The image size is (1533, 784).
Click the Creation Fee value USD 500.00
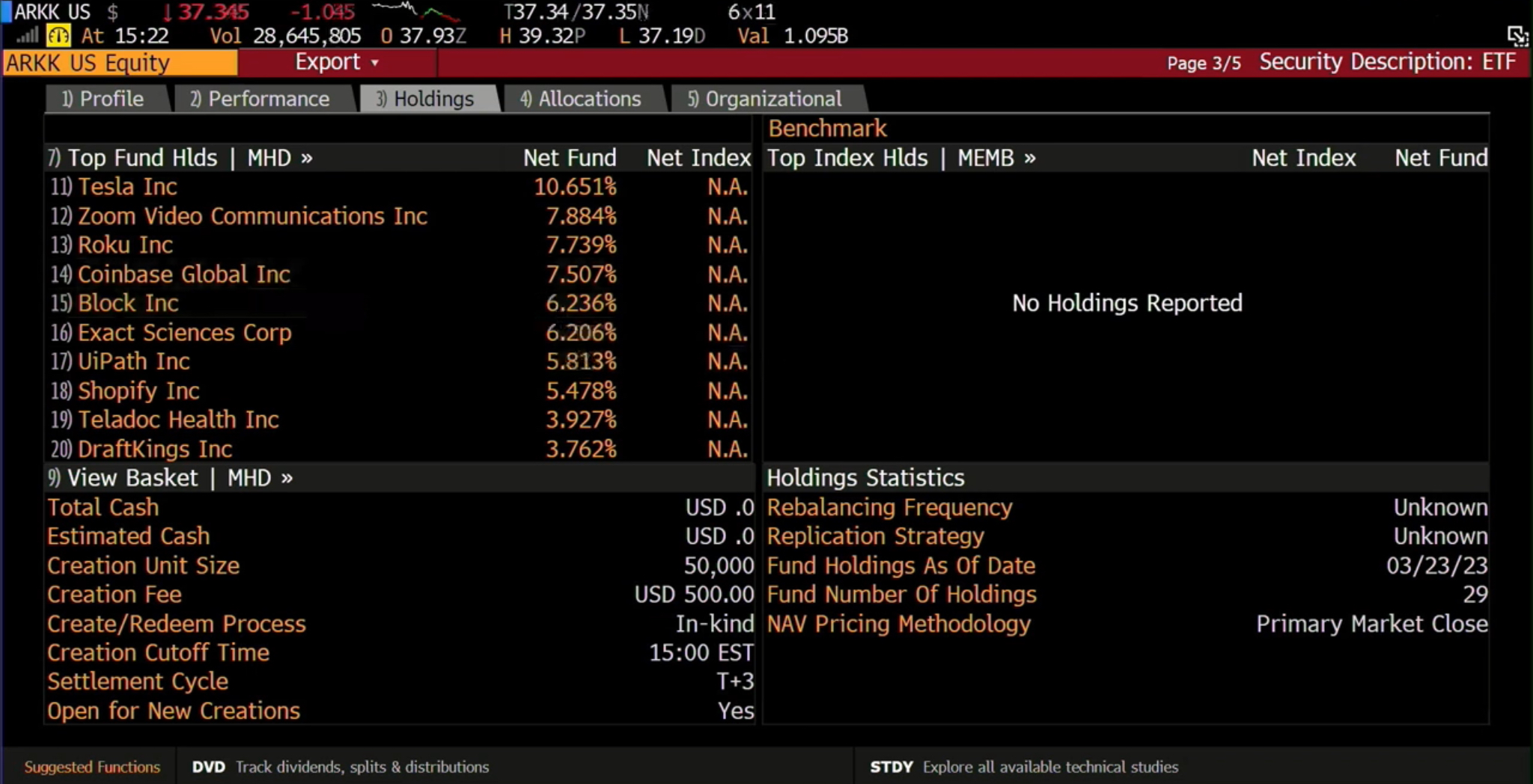coord(694,595)
